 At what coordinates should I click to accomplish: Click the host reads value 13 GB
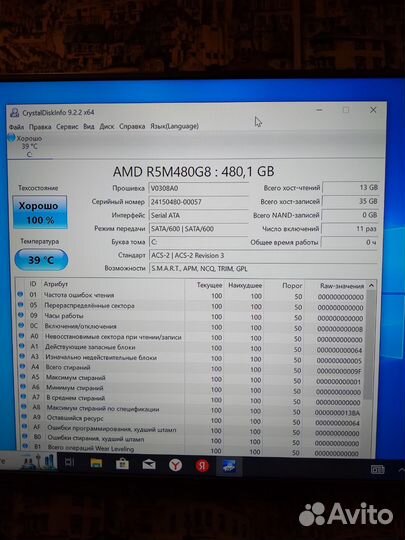click(x=351, y=188)
